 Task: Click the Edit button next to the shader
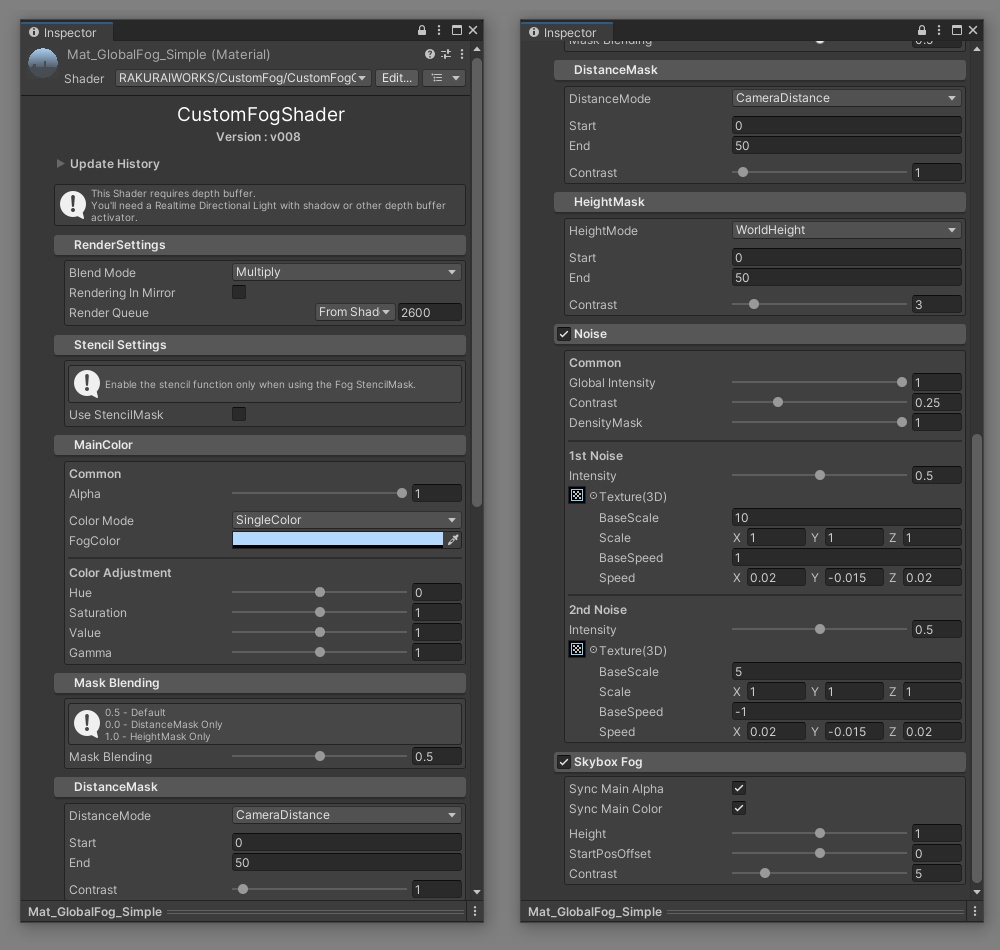pyautogui.click(x=396, y=77)
